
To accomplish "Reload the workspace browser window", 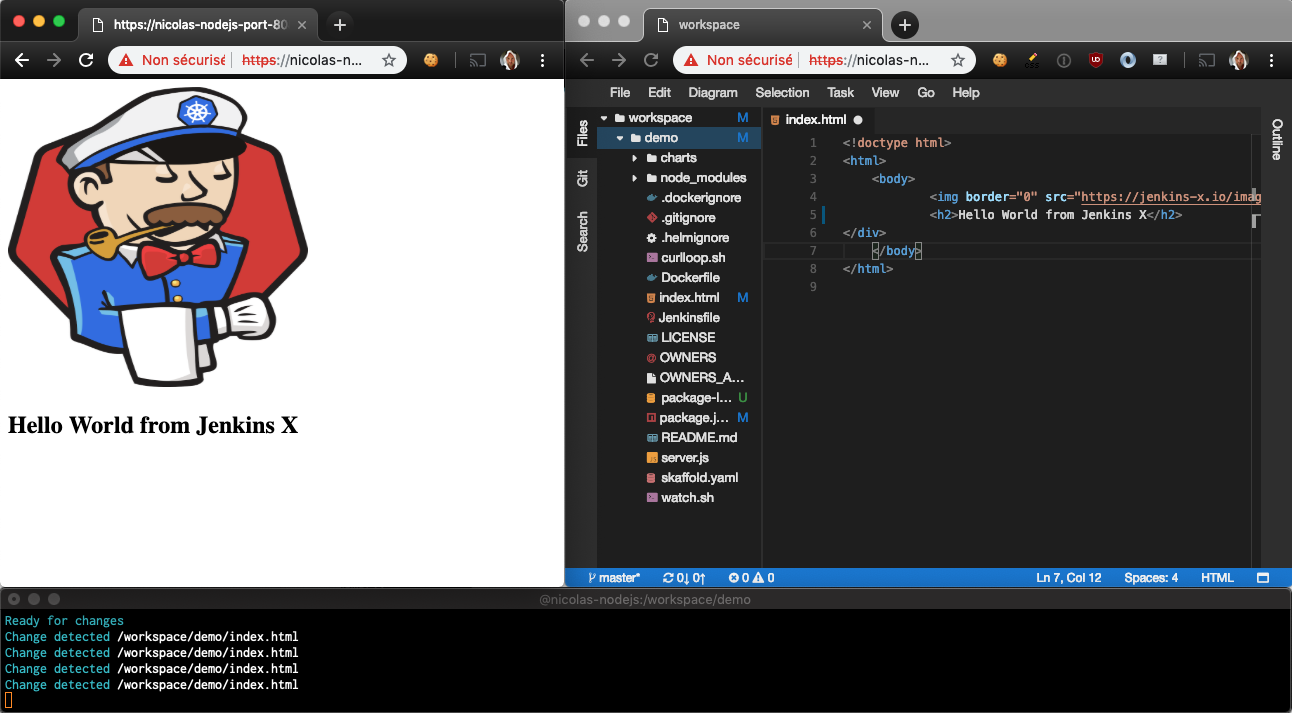I will tap(651, 60).
